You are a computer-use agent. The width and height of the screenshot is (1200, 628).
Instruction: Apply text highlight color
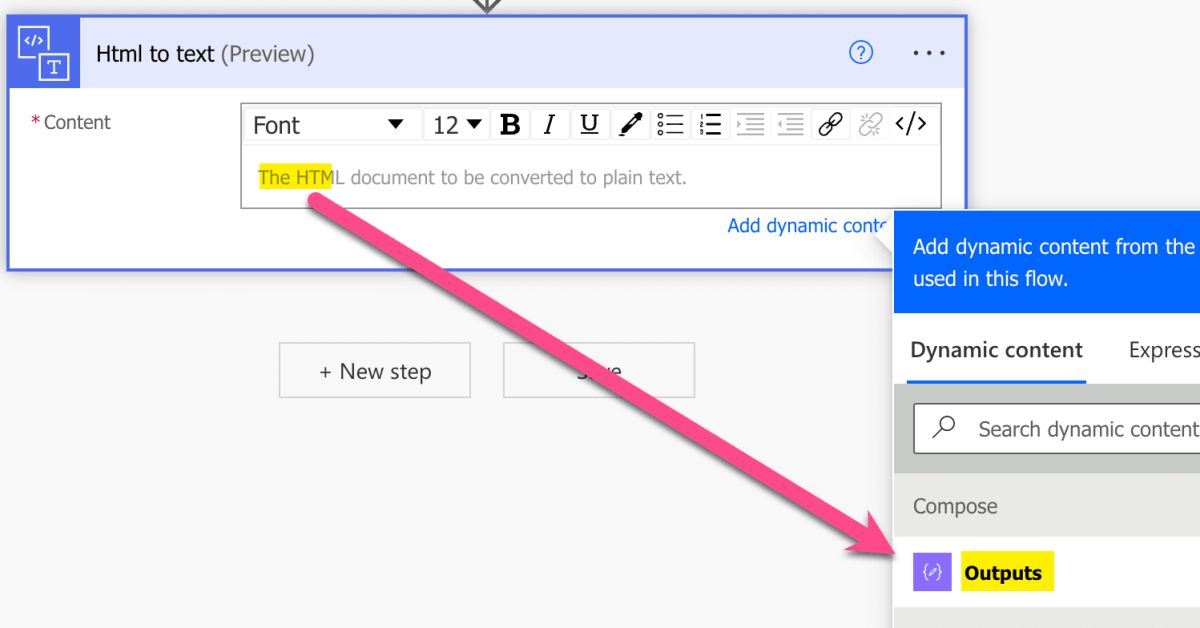pyautogui.click(x=629, y=124)
